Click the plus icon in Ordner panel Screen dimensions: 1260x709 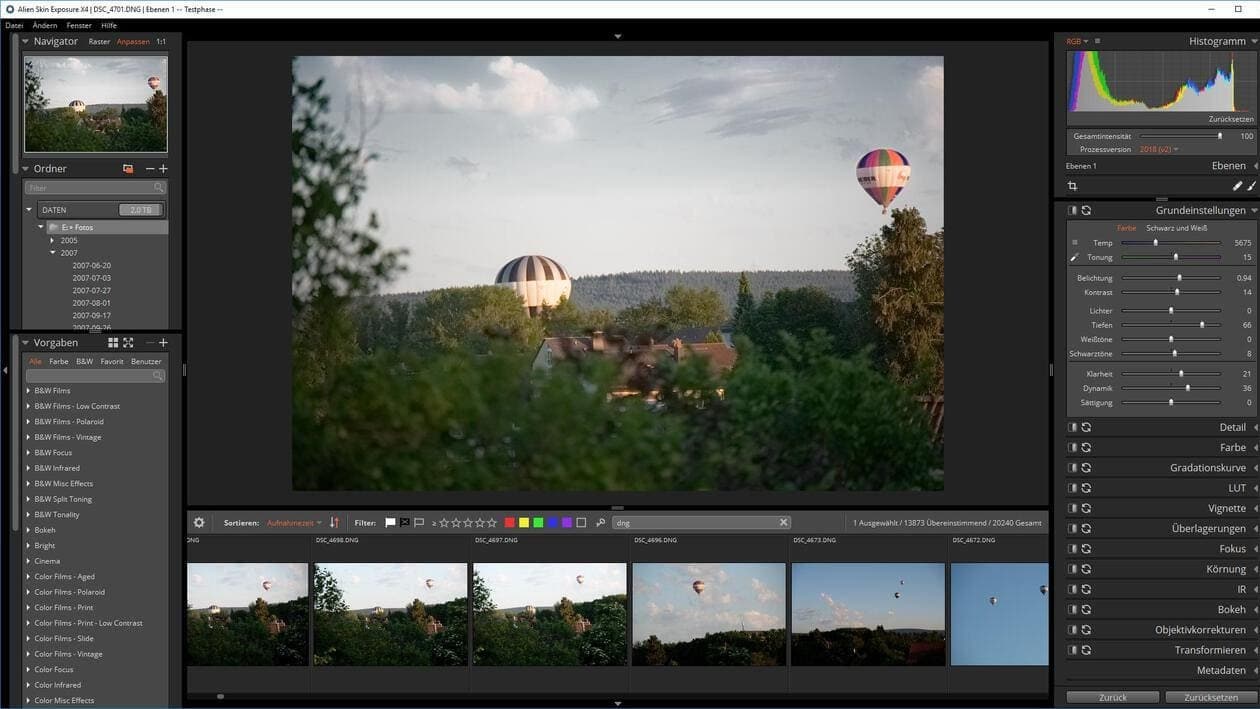click(x=163, y=169)
